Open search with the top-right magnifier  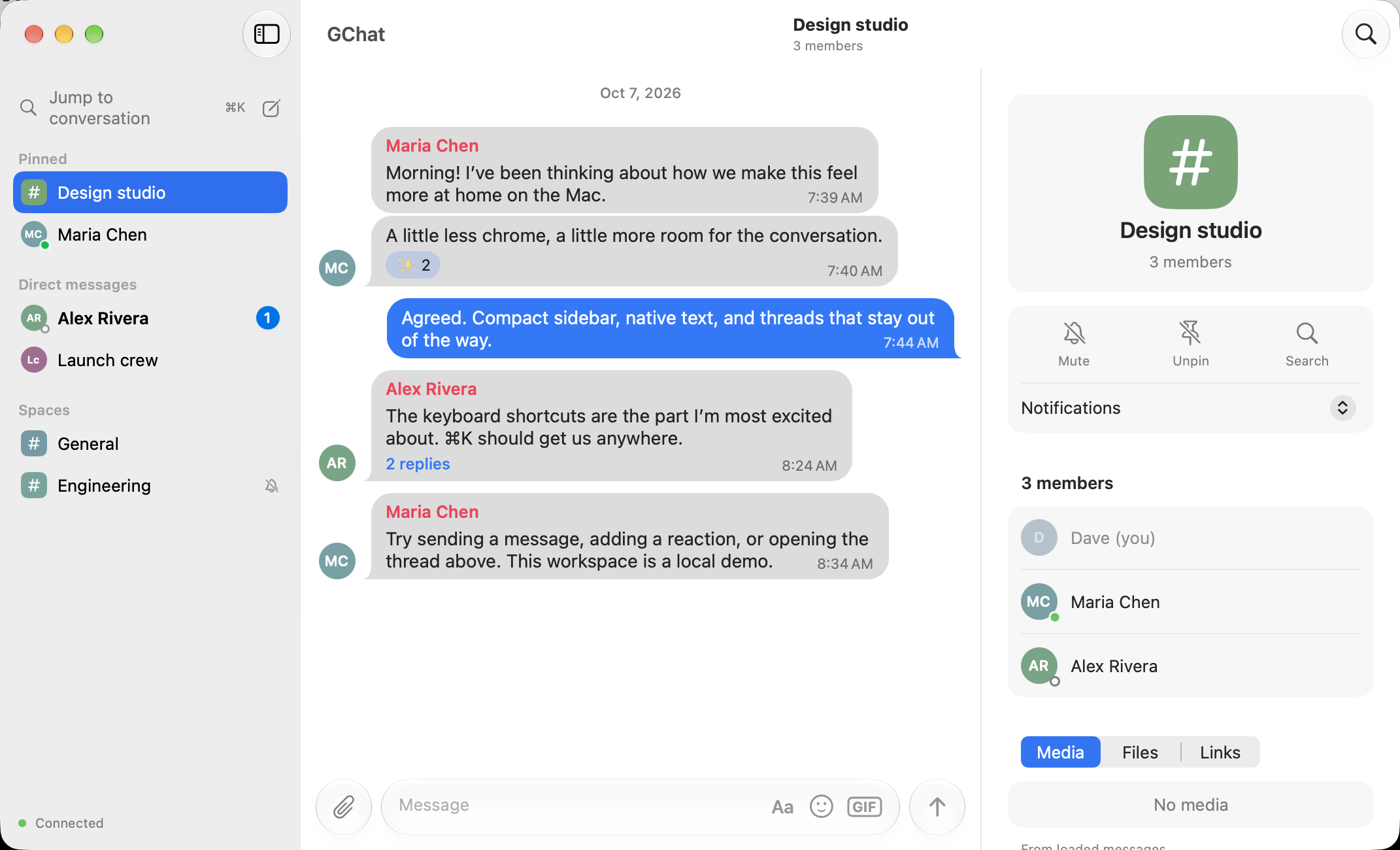1365,34
